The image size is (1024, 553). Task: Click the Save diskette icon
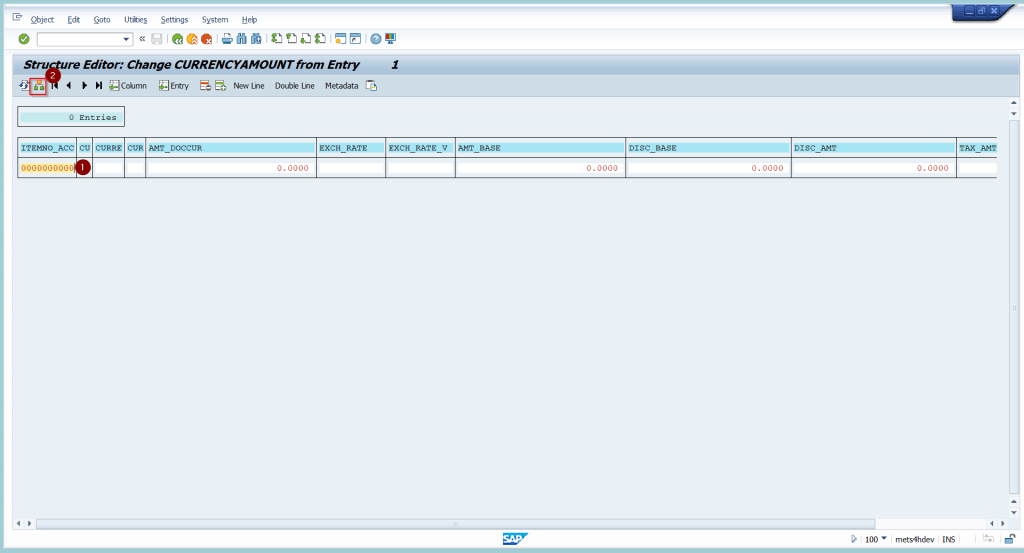tap(157, 39)
